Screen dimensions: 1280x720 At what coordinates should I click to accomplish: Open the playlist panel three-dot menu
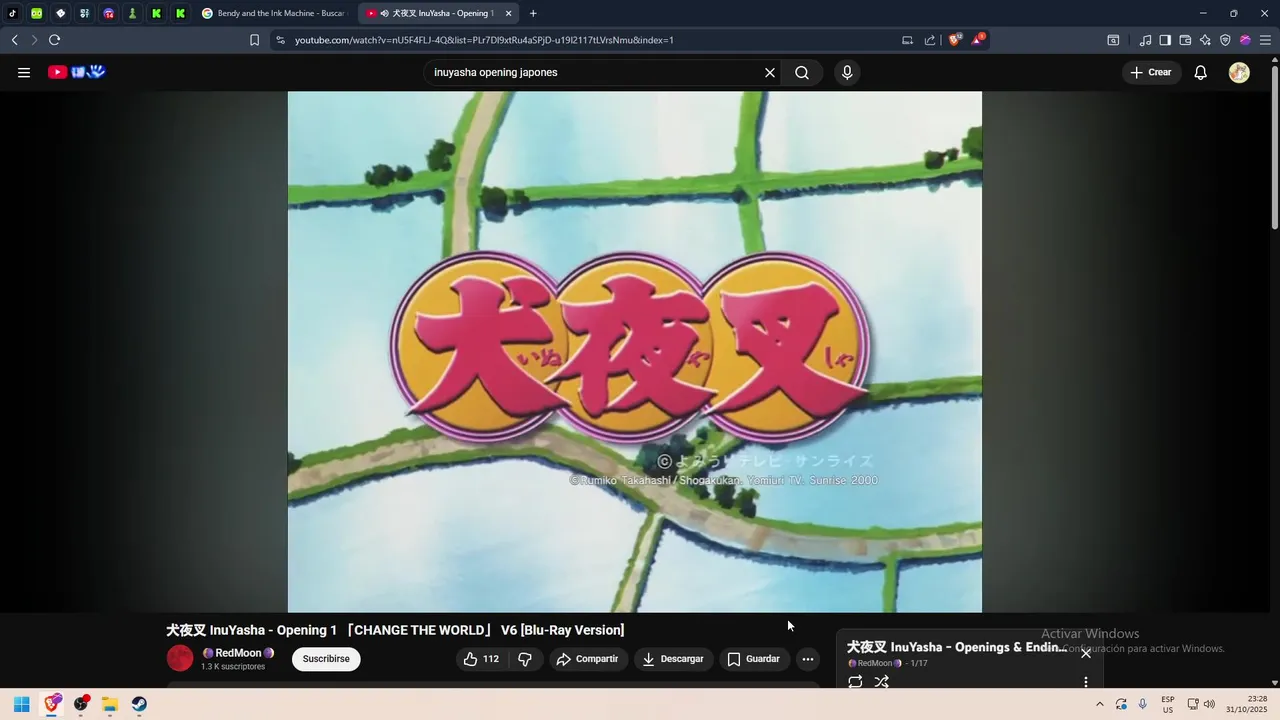click(x=1086, y=682)
